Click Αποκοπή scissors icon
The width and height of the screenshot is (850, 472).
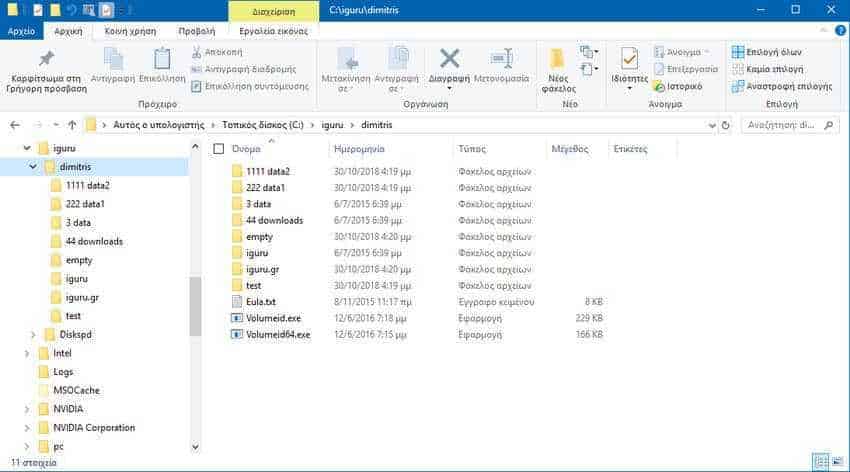(196, 52)
